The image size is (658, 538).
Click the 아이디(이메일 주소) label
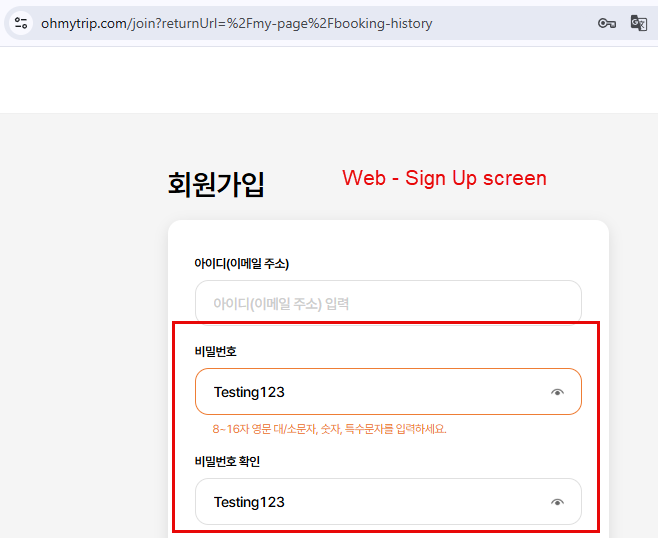(241, 264)
